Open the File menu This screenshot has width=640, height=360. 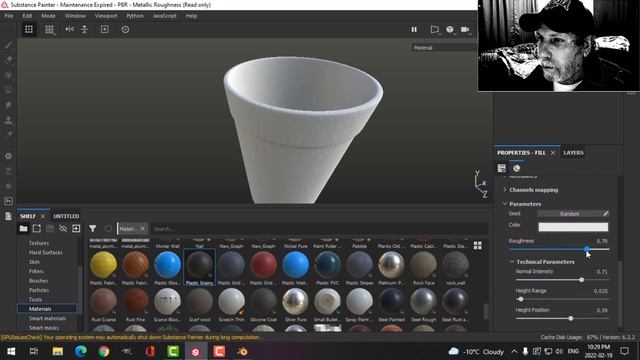[9, 16]
